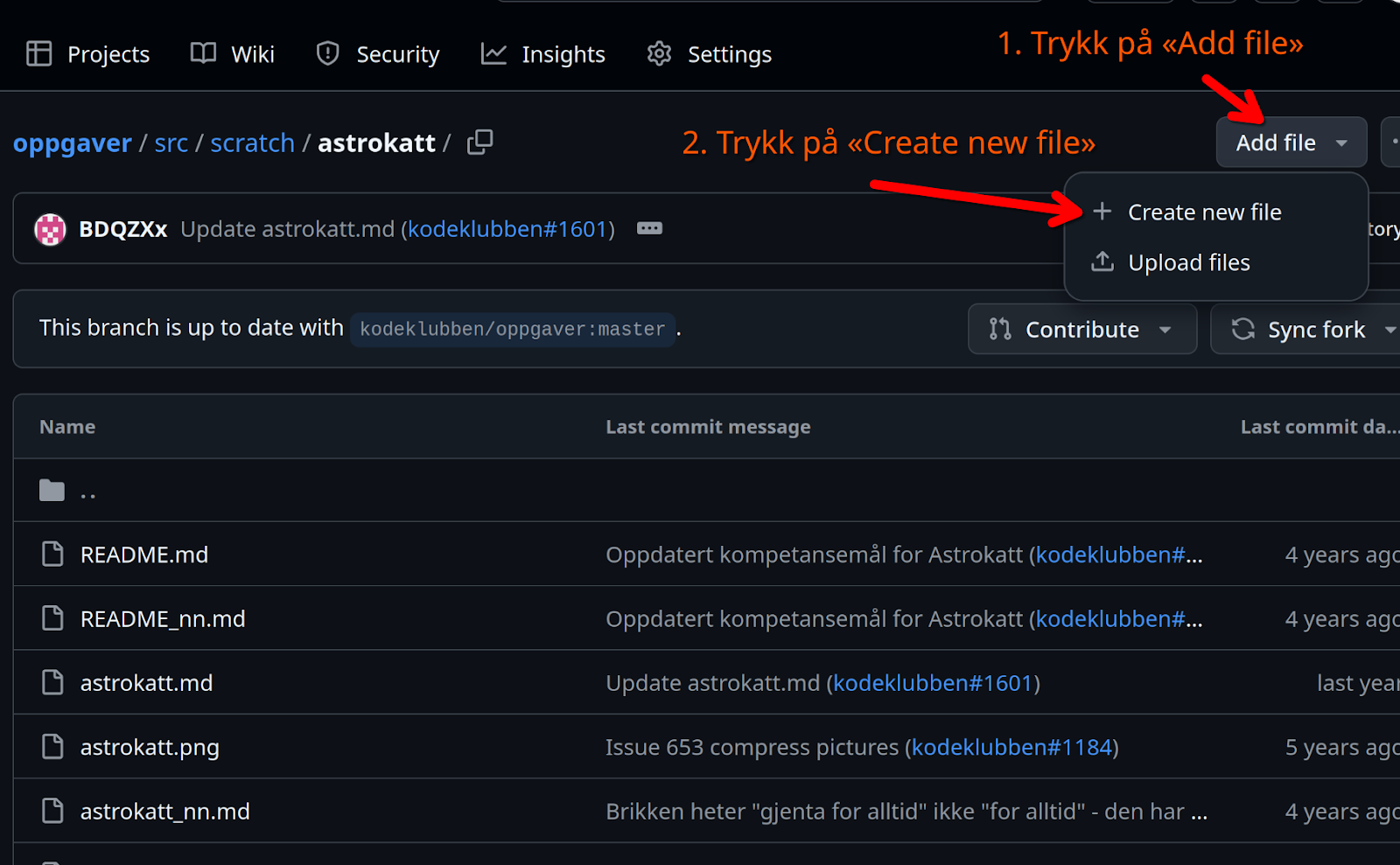Open the astrokatt.md file
This screenshot has width=1400, height=865.
[x=146, y=683]
